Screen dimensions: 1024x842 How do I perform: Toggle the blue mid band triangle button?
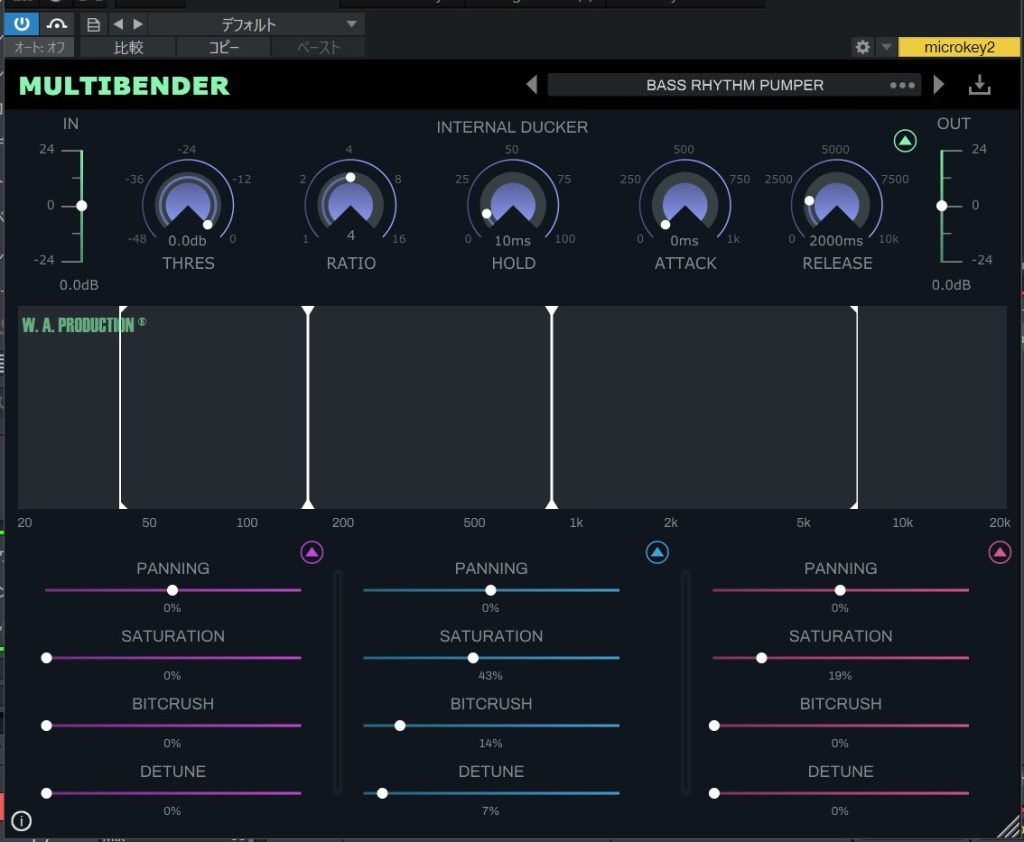coord(657,552)
